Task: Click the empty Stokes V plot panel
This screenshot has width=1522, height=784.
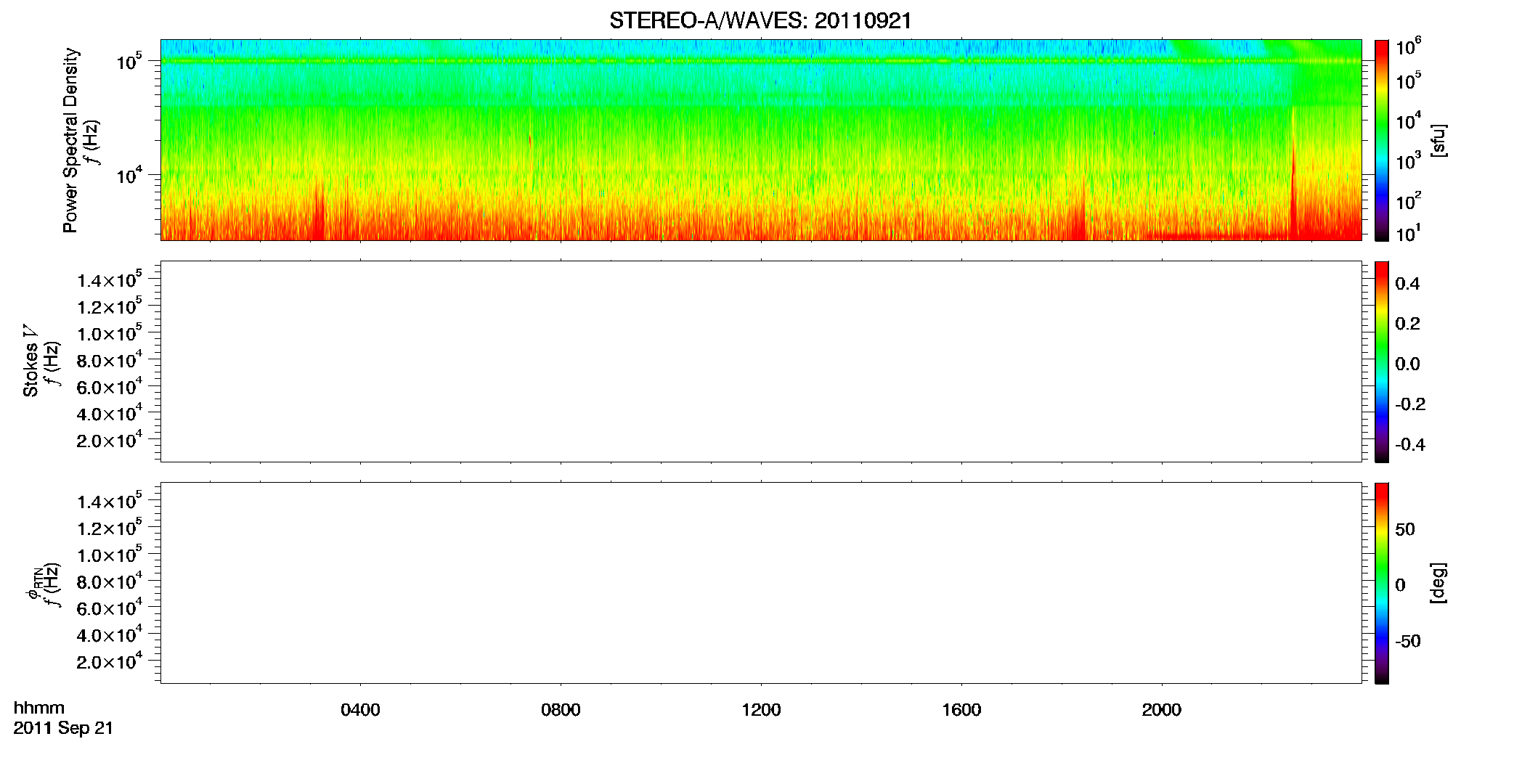Action: click(x=761, y=361)
